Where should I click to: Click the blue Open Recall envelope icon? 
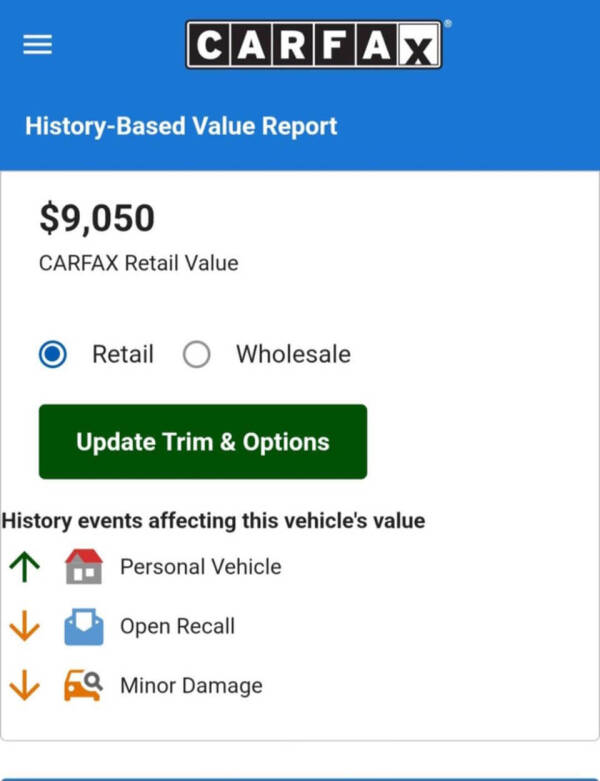[83, 627]
